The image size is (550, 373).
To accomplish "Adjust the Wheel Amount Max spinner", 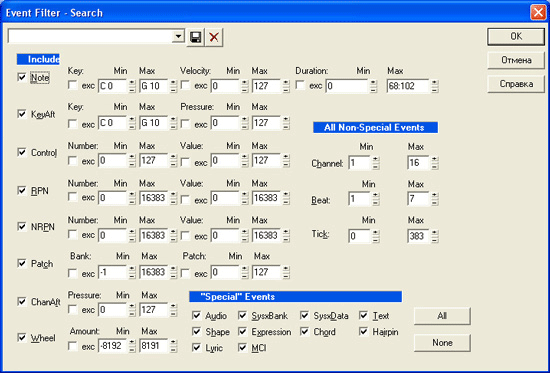I will coord(173,346).
